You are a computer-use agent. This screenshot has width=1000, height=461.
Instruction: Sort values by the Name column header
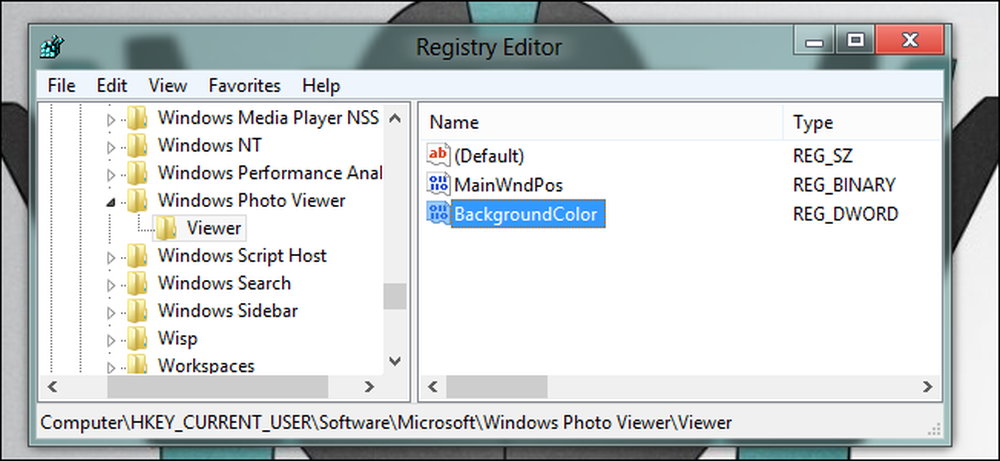(x=601, y=122)
